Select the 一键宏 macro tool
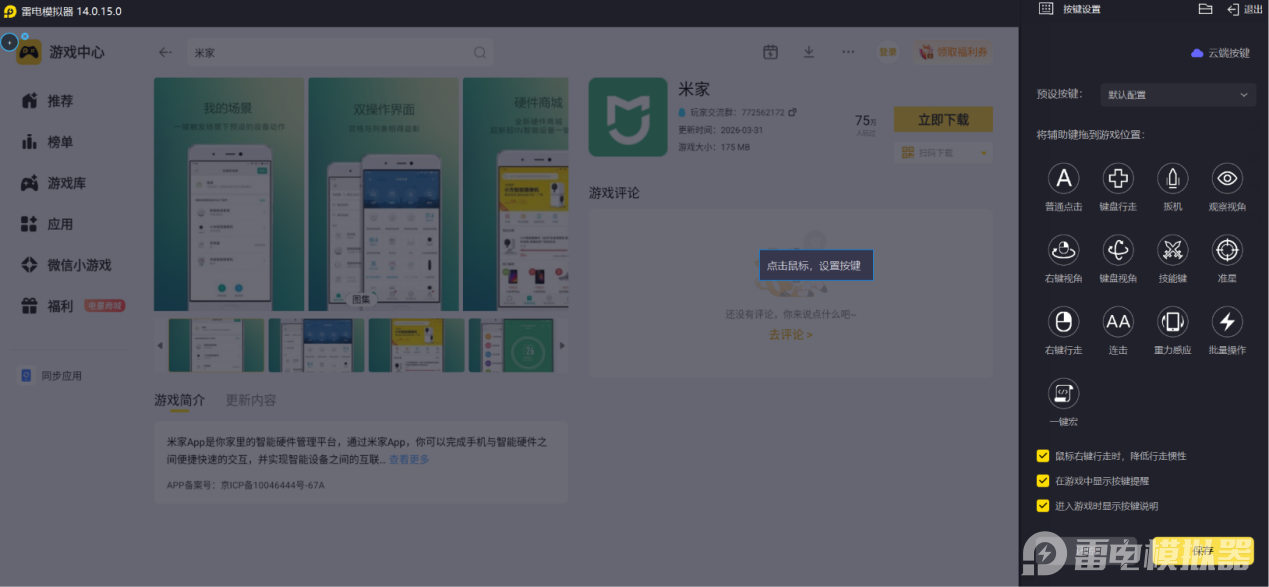This screenshot has width=1269, height=587. pos(1063,393)
